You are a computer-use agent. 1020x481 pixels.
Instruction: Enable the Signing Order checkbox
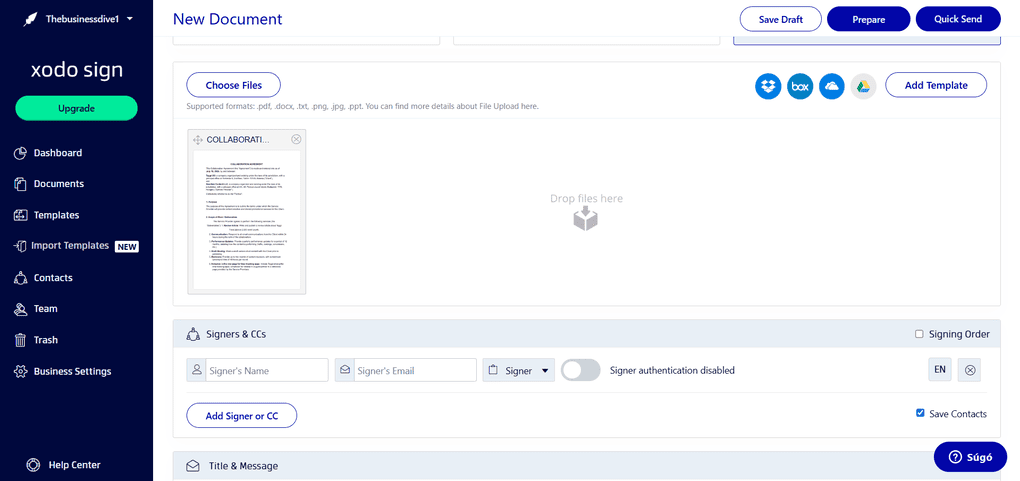click(919, 334)
